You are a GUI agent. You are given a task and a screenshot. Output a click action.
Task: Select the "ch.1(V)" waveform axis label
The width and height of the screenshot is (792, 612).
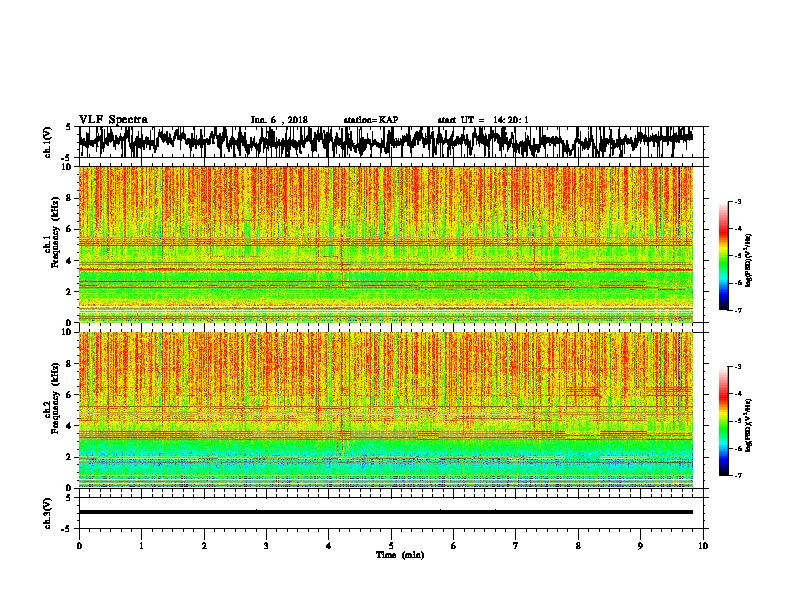pyautogui.click(x=48, y=142)
